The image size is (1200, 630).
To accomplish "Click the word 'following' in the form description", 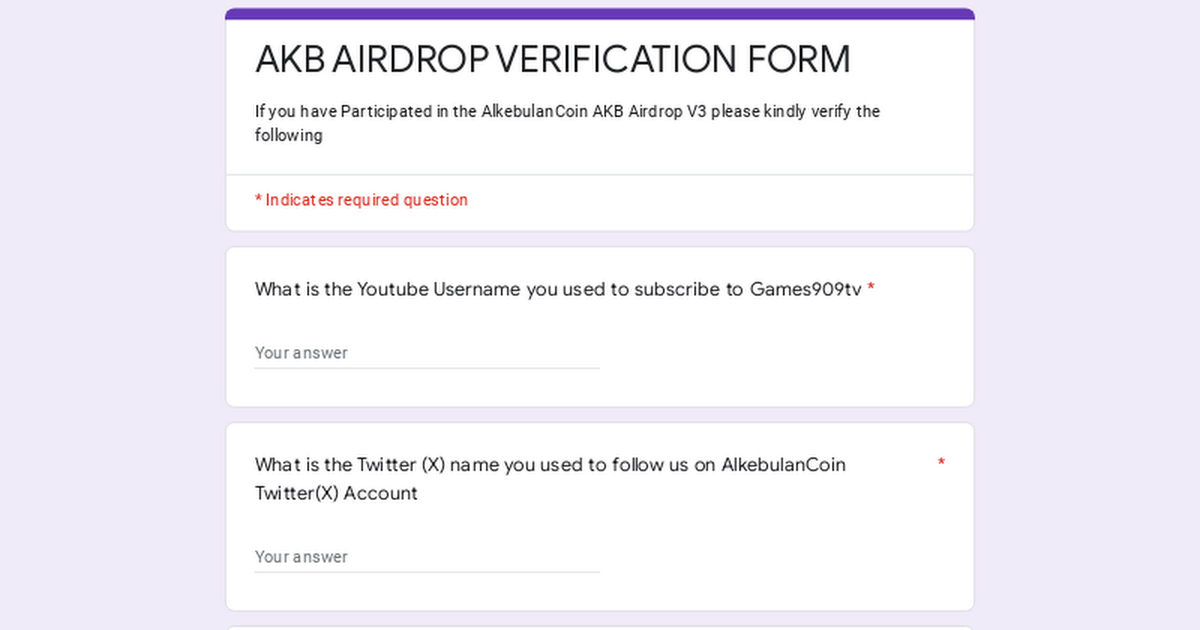I will (289, 135).
